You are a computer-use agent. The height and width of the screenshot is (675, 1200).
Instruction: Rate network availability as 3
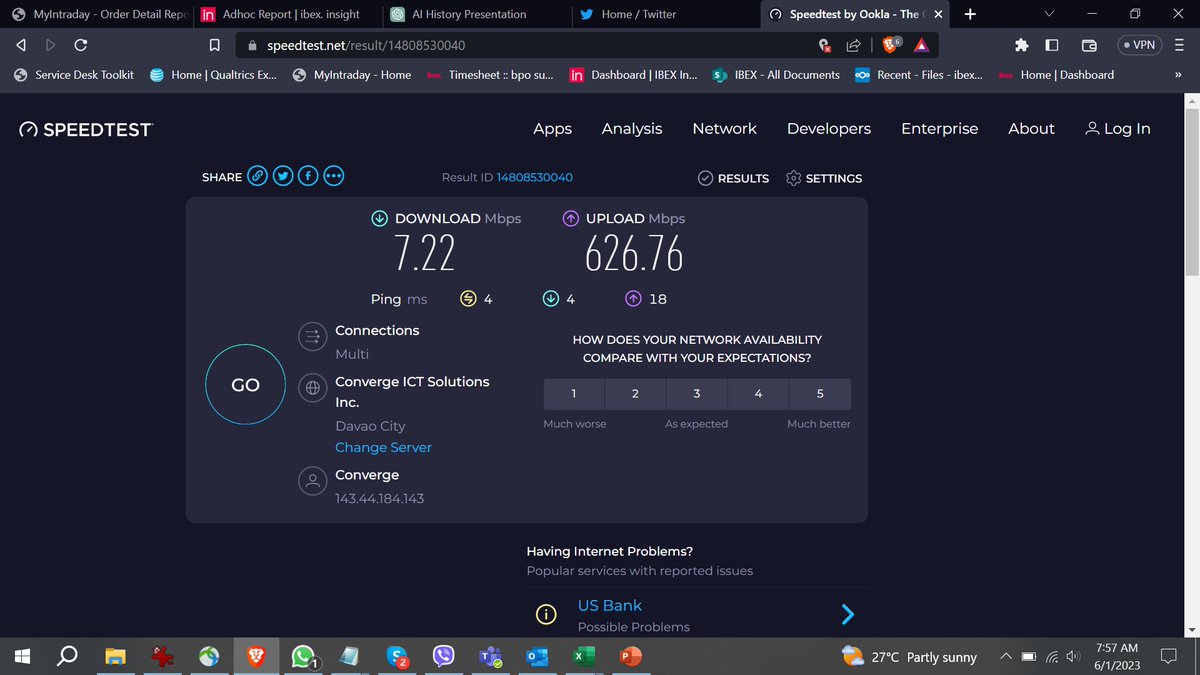[x=697, y=394]
